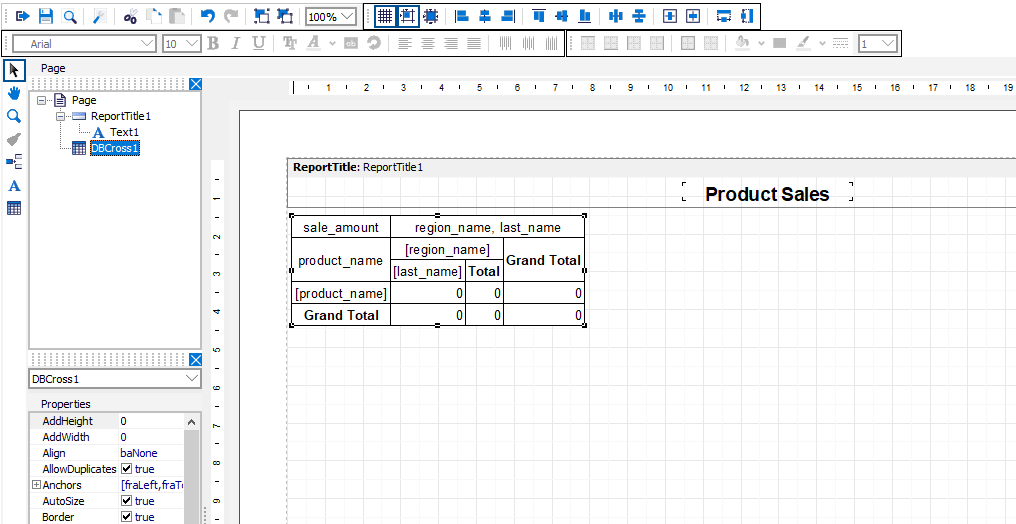
Task: Click the AddWidth property value field
Action: tap(150, 437)
